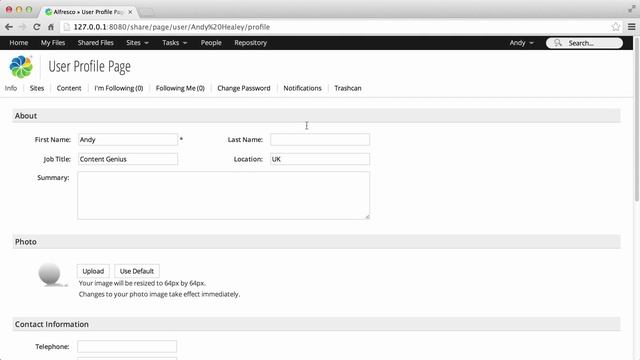Click inside the Summary text area

click(224, 196)
